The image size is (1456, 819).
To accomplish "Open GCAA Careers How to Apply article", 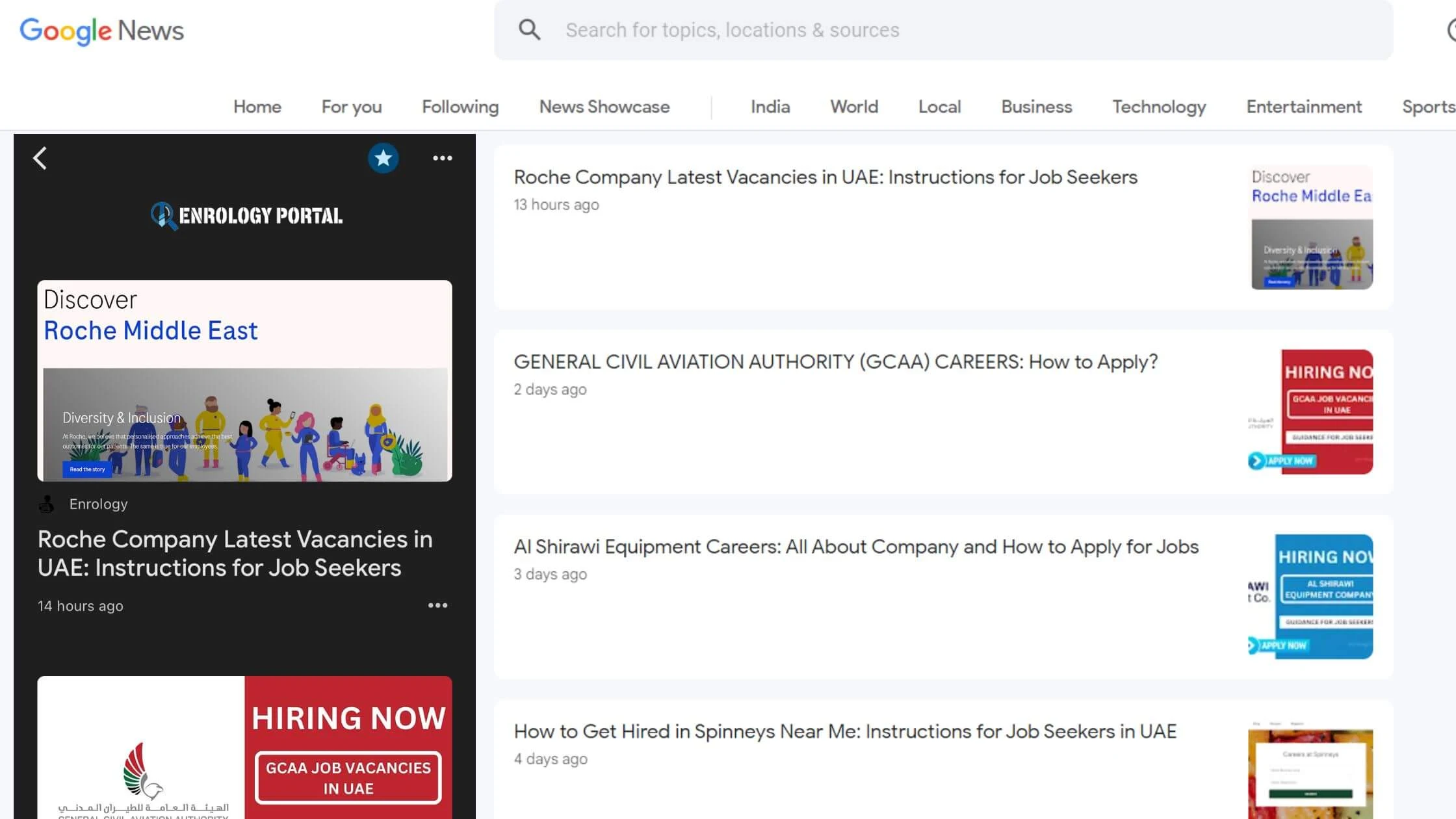I will [835, 362].
